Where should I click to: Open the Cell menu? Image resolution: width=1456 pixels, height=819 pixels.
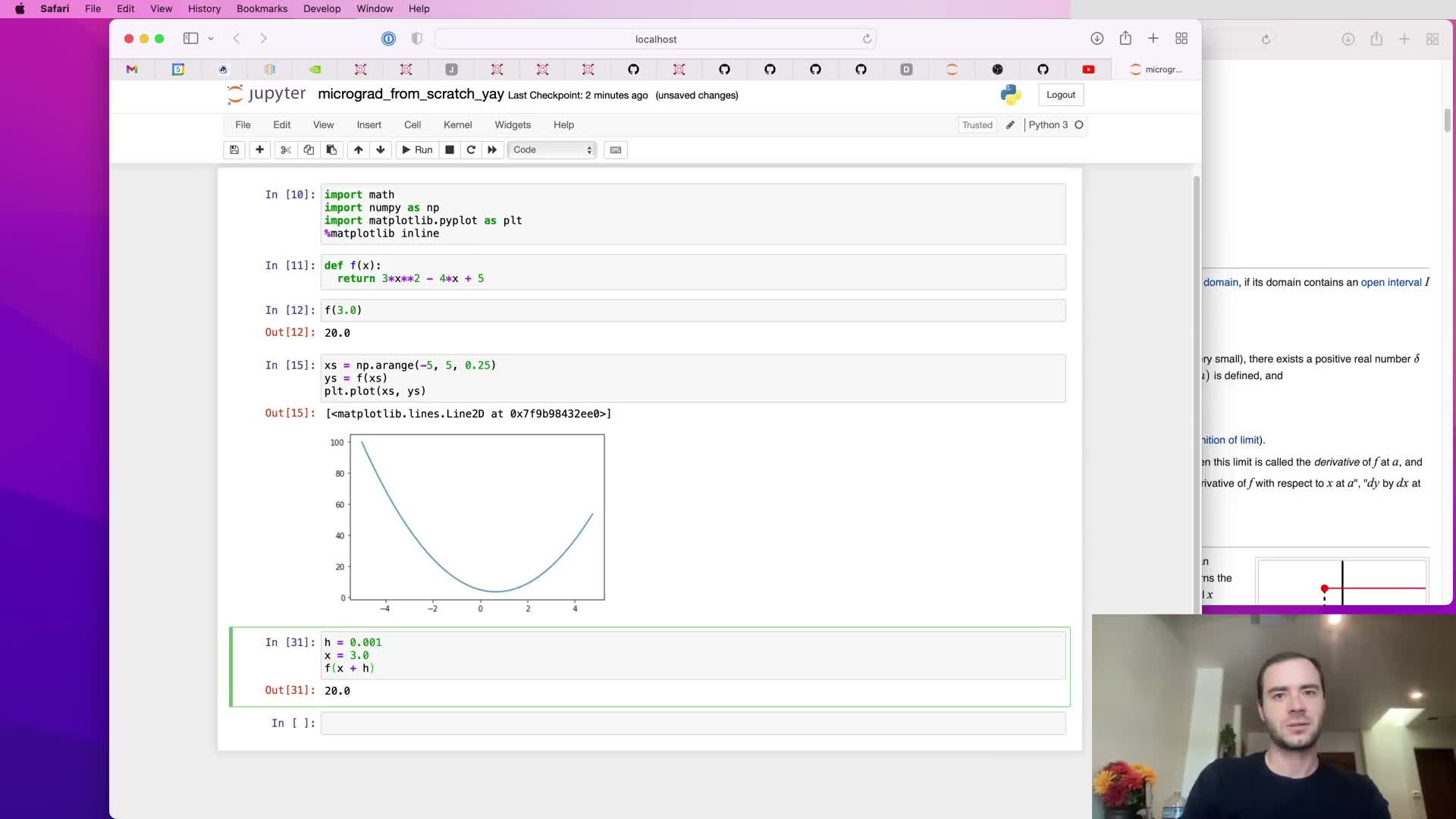tap(412, 125)
